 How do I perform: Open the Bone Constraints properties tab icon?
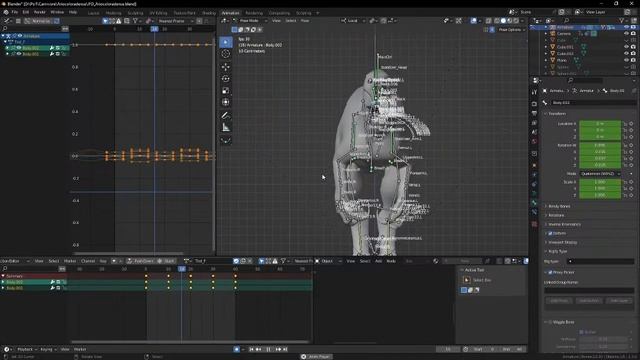(534, 212)
